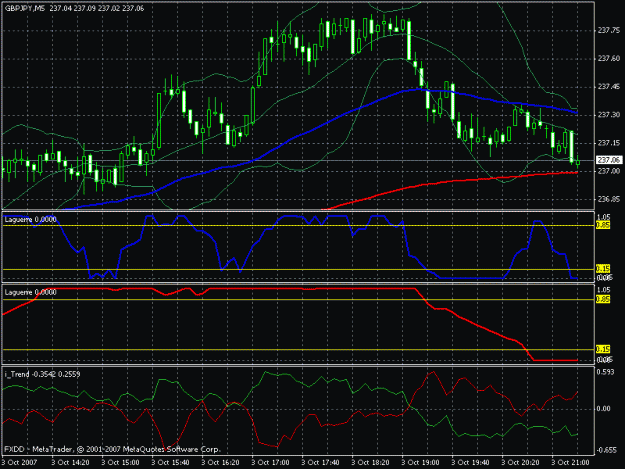
Task: Click the first Laguerre 0.0000 label (blue indicator)
Action: (x=31, y=220)
